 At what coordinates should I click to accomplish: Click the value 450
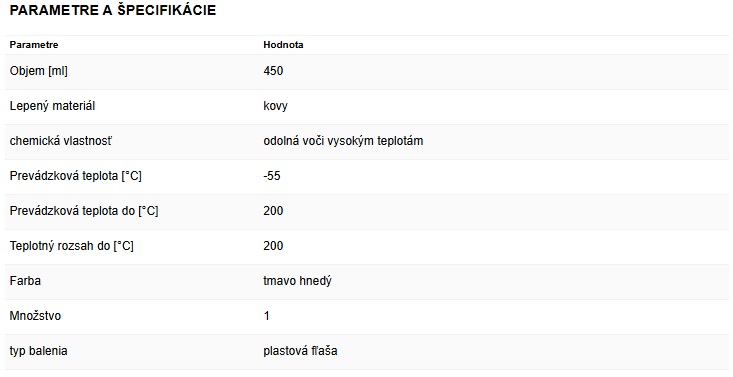pyautogui.click(x=273, y=71)
